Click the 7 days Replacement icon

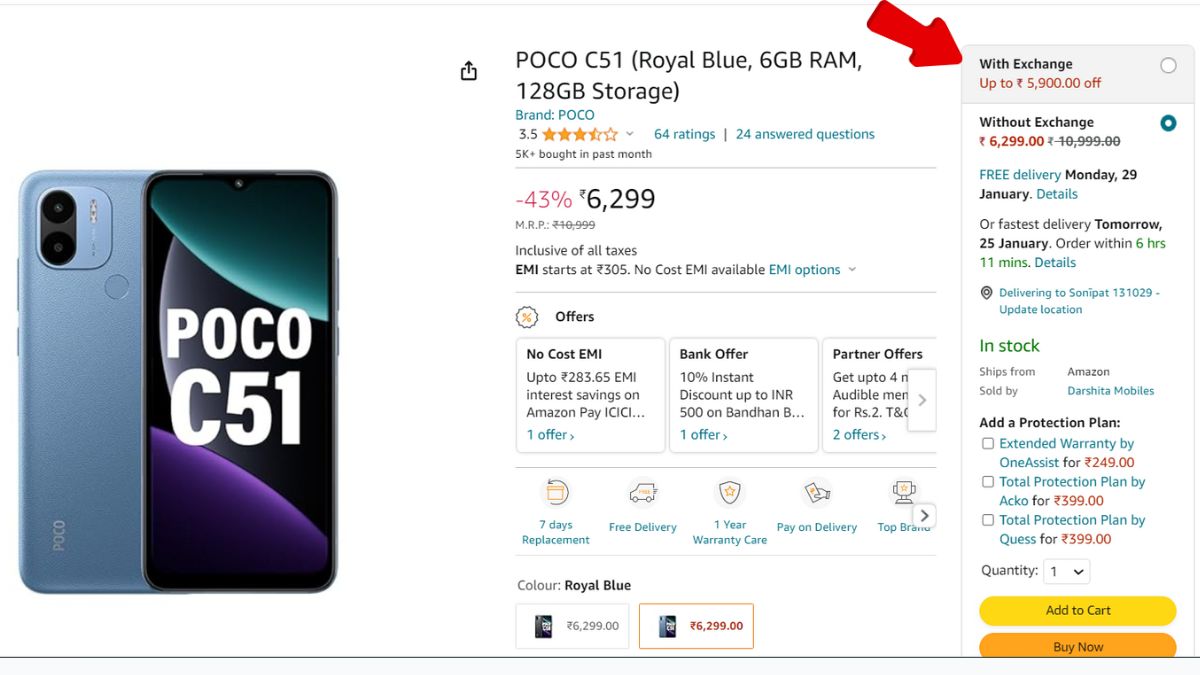tap(556, 493)
